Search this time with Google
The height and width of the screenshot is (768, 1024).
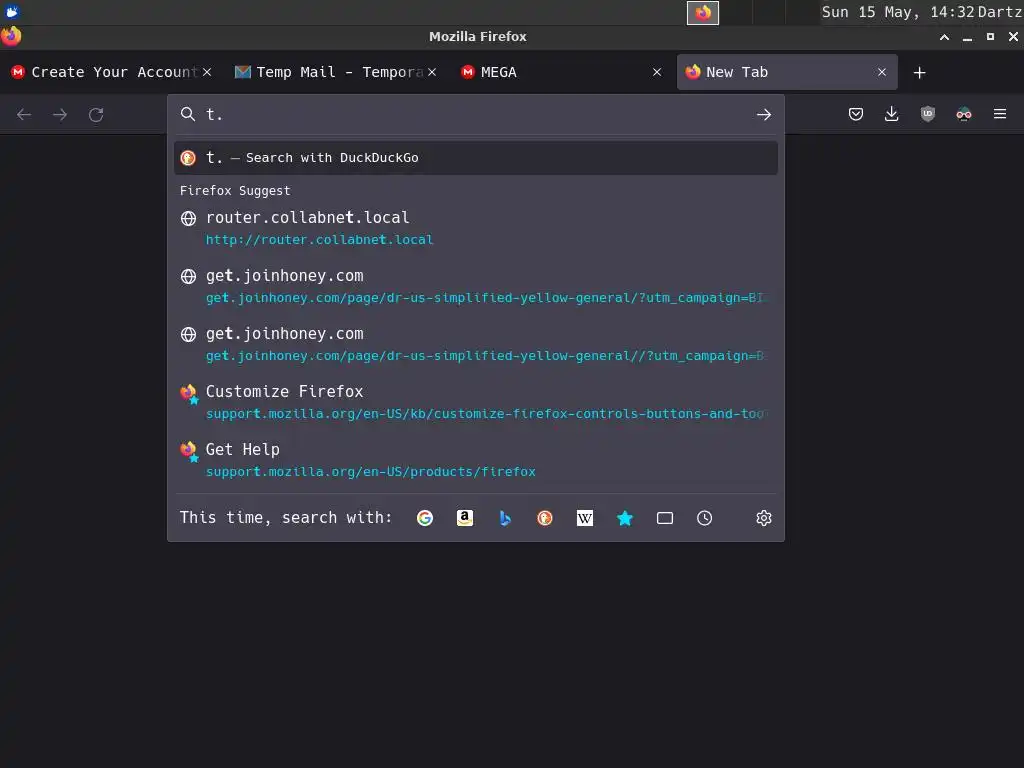pyautogui.click(x=425, y=518)
